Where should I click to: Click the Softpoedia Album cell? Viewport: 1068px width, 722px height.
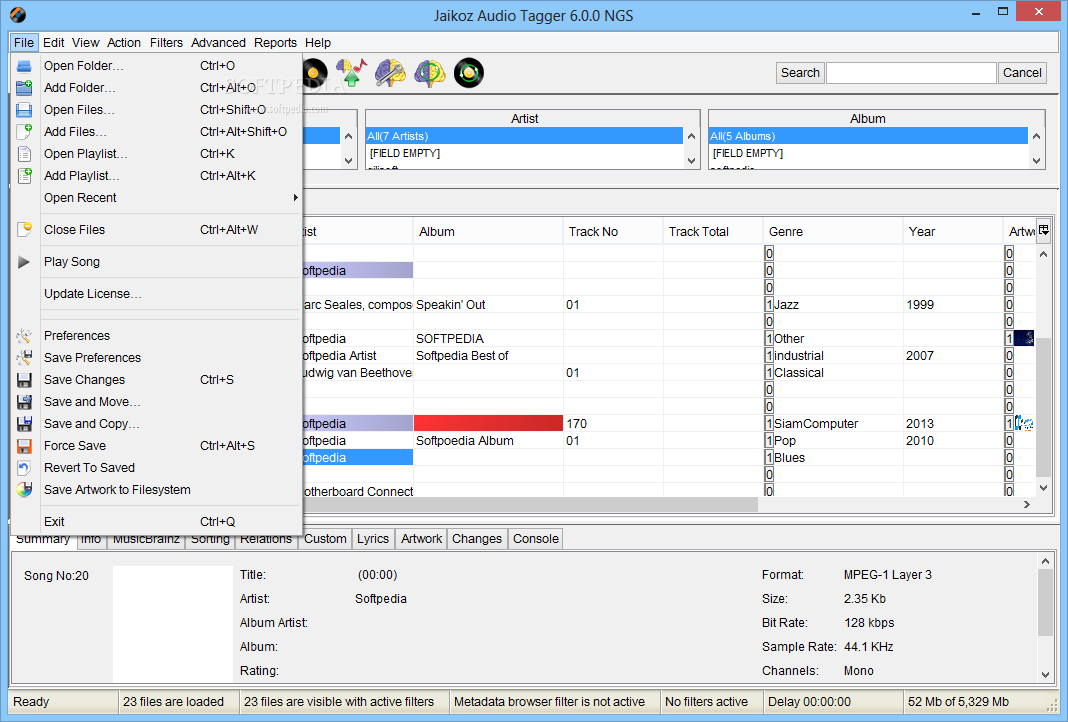tap(488, 441)
